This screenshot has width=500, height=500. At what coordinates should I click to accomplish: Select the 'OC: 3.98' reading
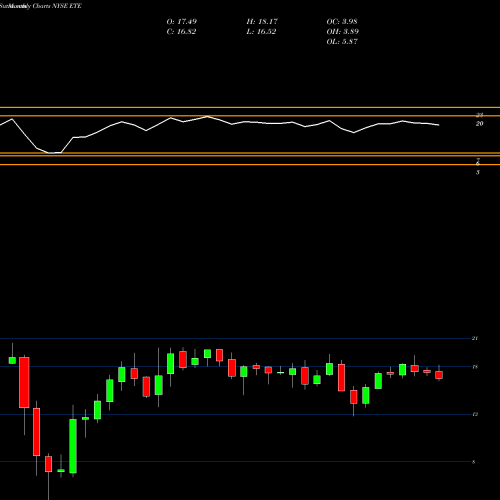point(342,22)
